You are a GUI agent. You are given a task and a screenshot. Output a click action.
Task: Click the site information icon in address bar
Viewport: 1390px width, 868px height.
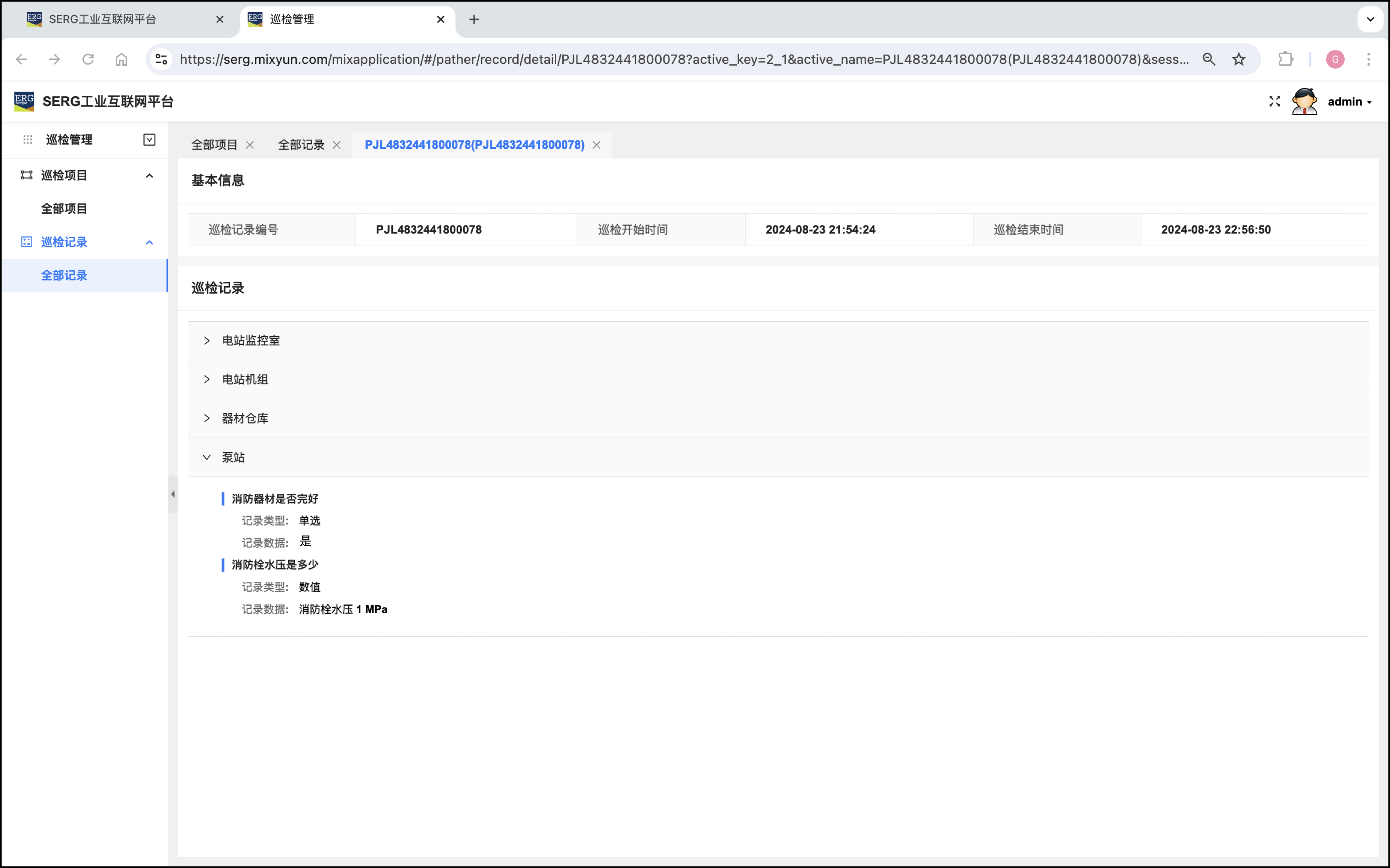click(161, 59)
